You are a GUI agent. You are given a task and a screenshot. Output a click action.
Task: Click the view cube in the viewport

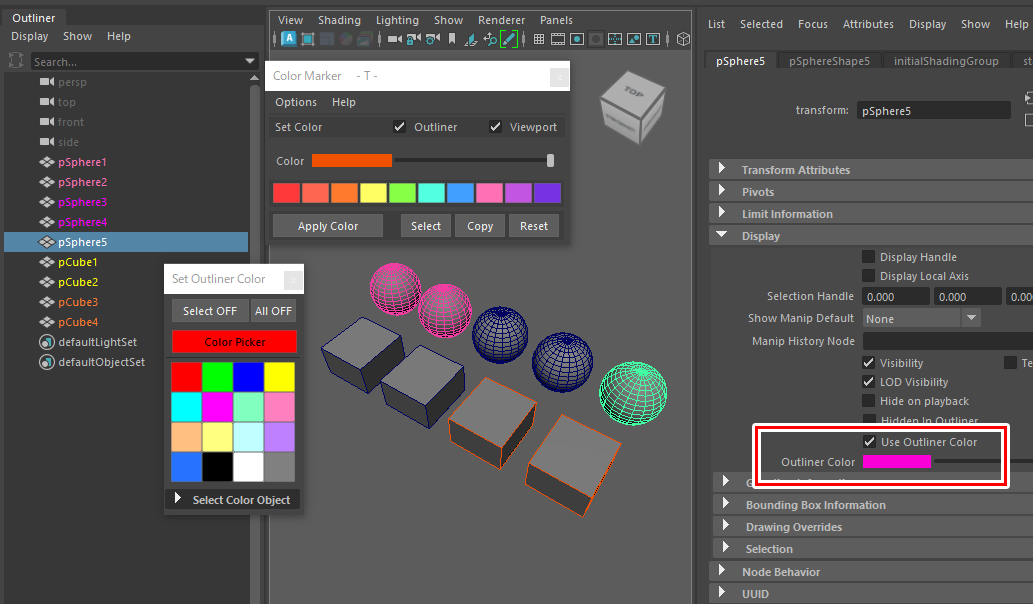[632, 109]
